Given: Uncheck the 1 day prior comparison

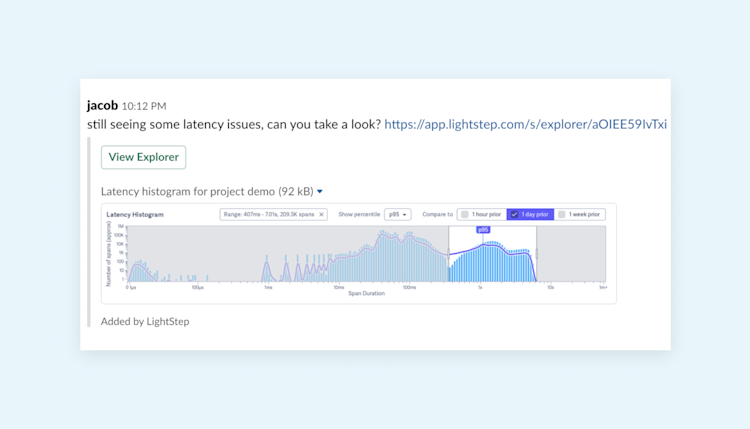Looking at the screenshot, I should click(x=530, y=214).
